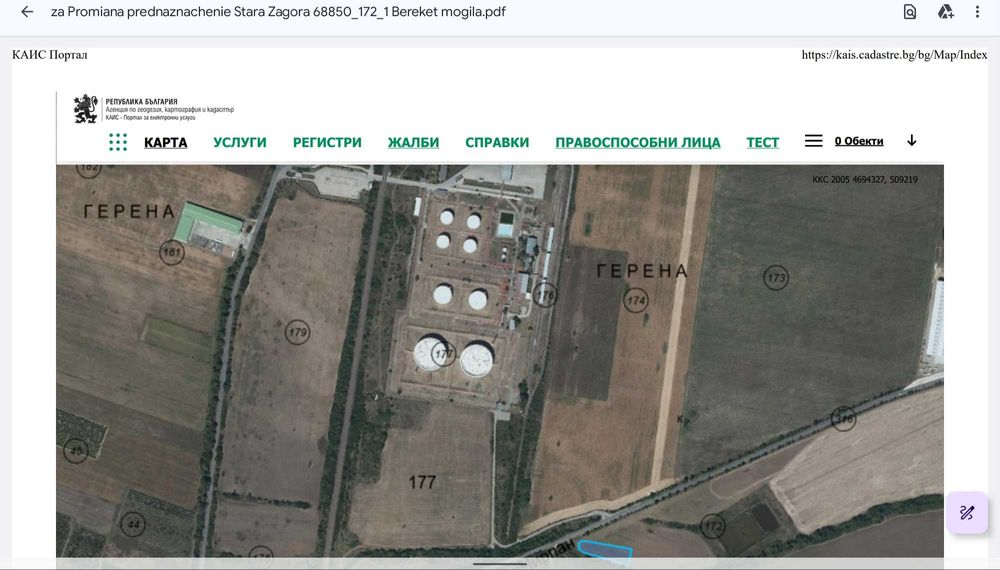This screenshot has width=1000, height=570.
Task: Go to the ЖАЛБИ section
Action: click(x=413, y=142)
